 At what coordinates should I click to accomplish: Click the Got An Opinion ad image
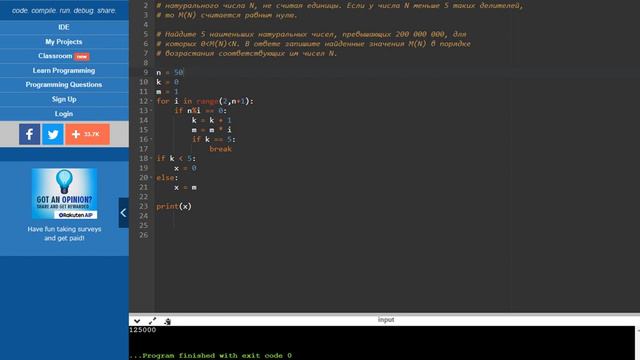tap(64, 193)
